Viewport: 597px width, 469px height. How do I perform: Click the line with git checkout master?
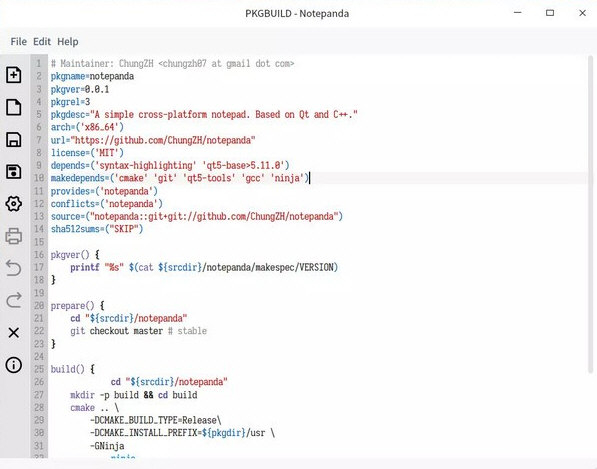click(138, 331)
